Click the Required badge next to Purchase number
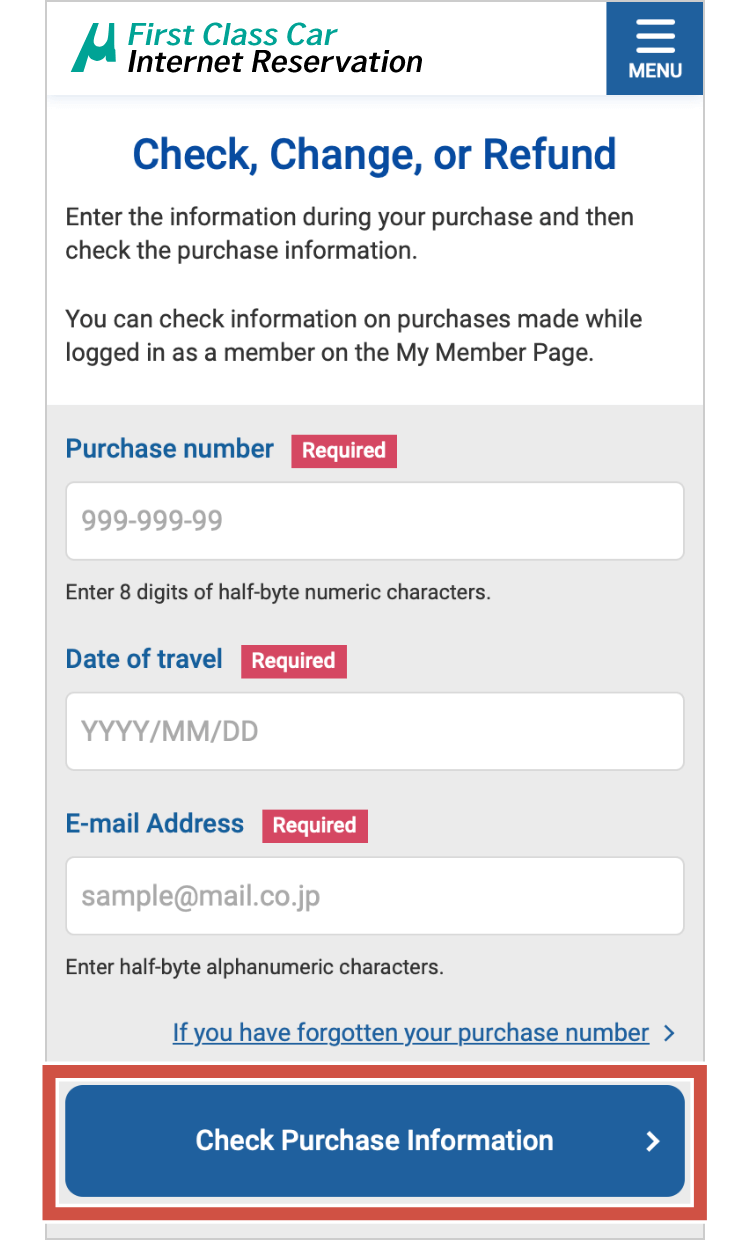Viewport: 750px width, 1240px height. [x=344, y=451]
